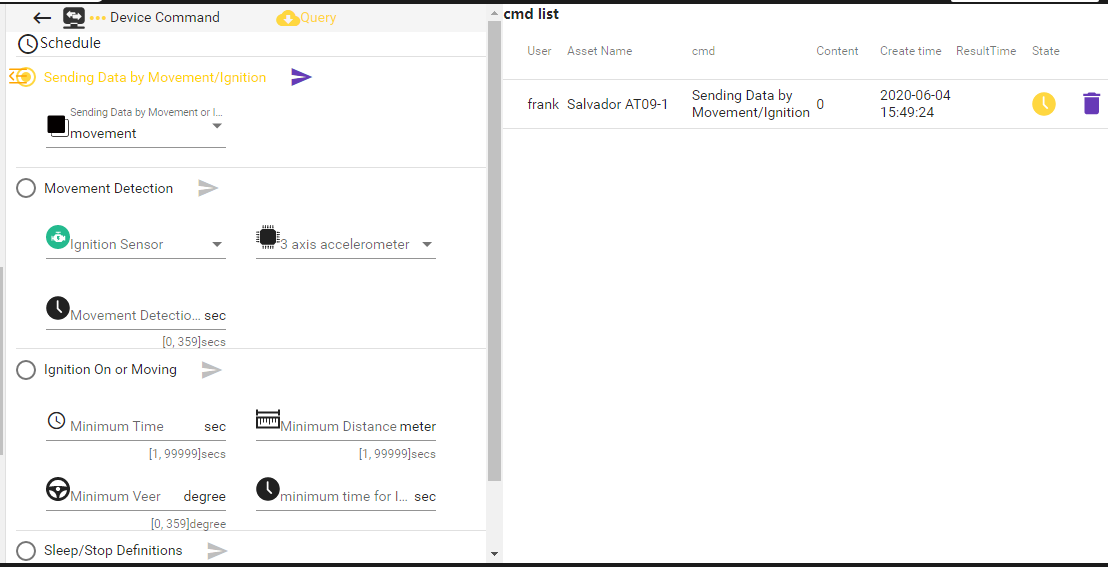Open the movement dropdown arrow

point(217,126)
